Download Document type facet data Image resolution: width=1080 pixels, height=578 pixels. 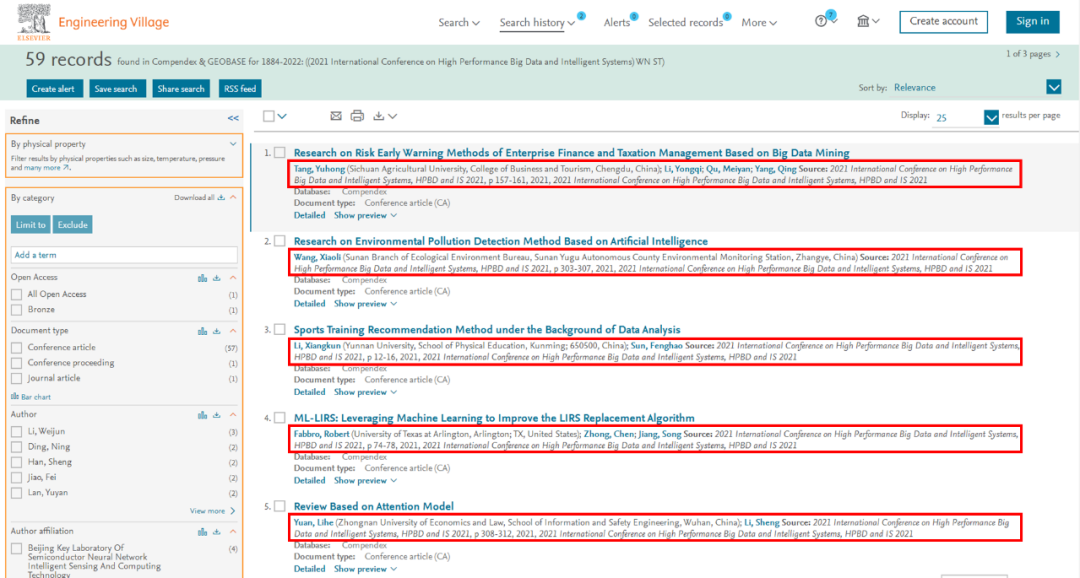click(216, 331)
